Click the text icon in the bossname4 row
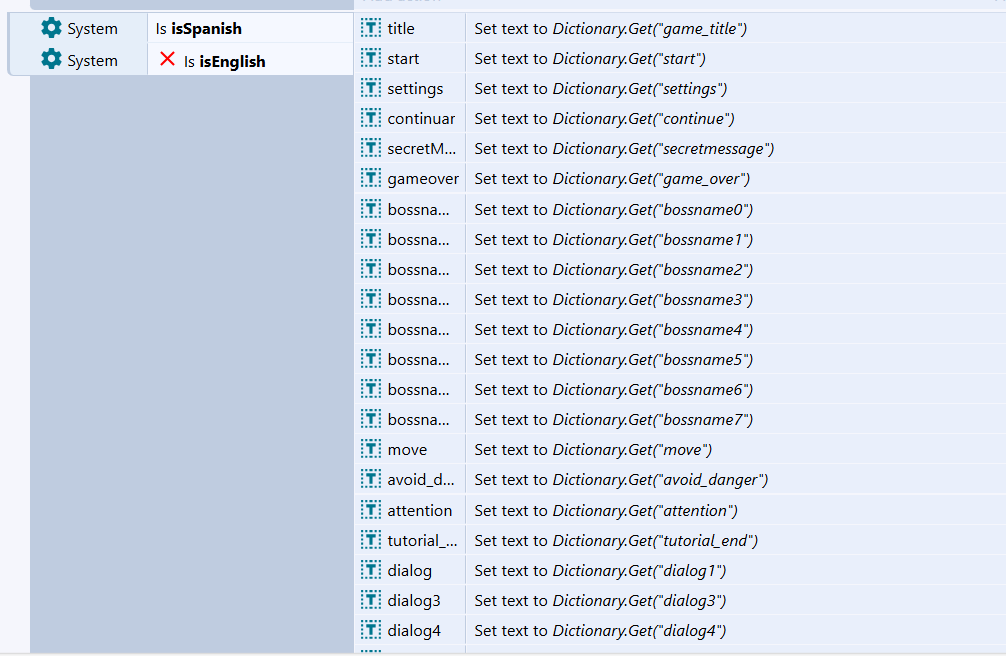Image resolution: width=1006 pixels, height=656 pixels. click(371, 329)
